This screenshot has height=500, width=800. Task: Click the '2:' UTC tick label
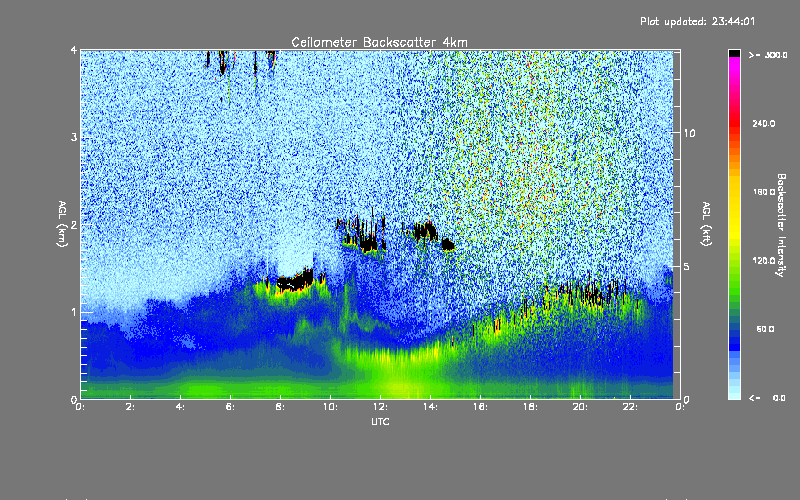pyautogui.click(x=131, y=407)
